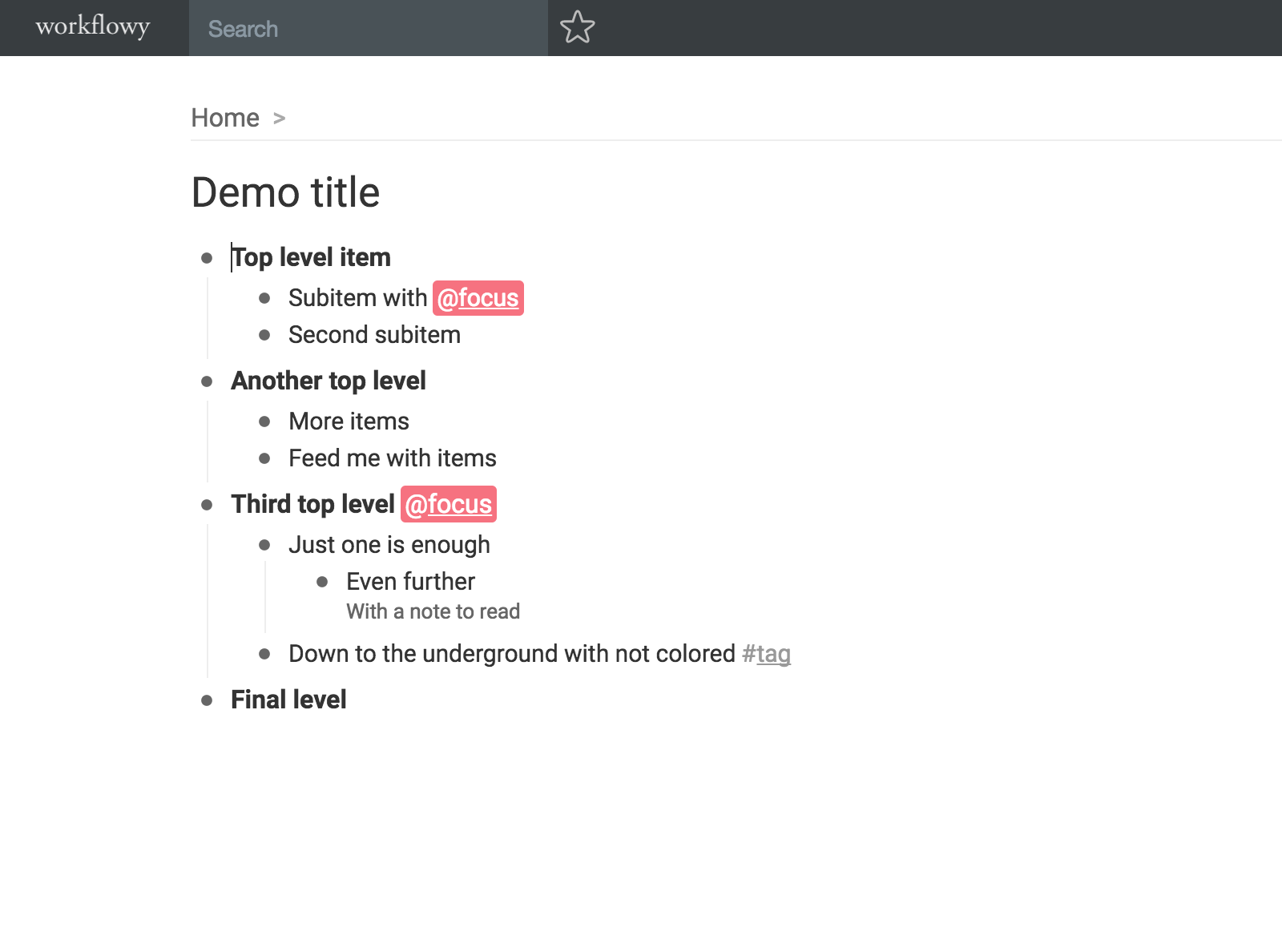Viewport: 1282px width, 952px height.
Task: Click the bullet beside Third top level
Action: (x=207, y=505)
